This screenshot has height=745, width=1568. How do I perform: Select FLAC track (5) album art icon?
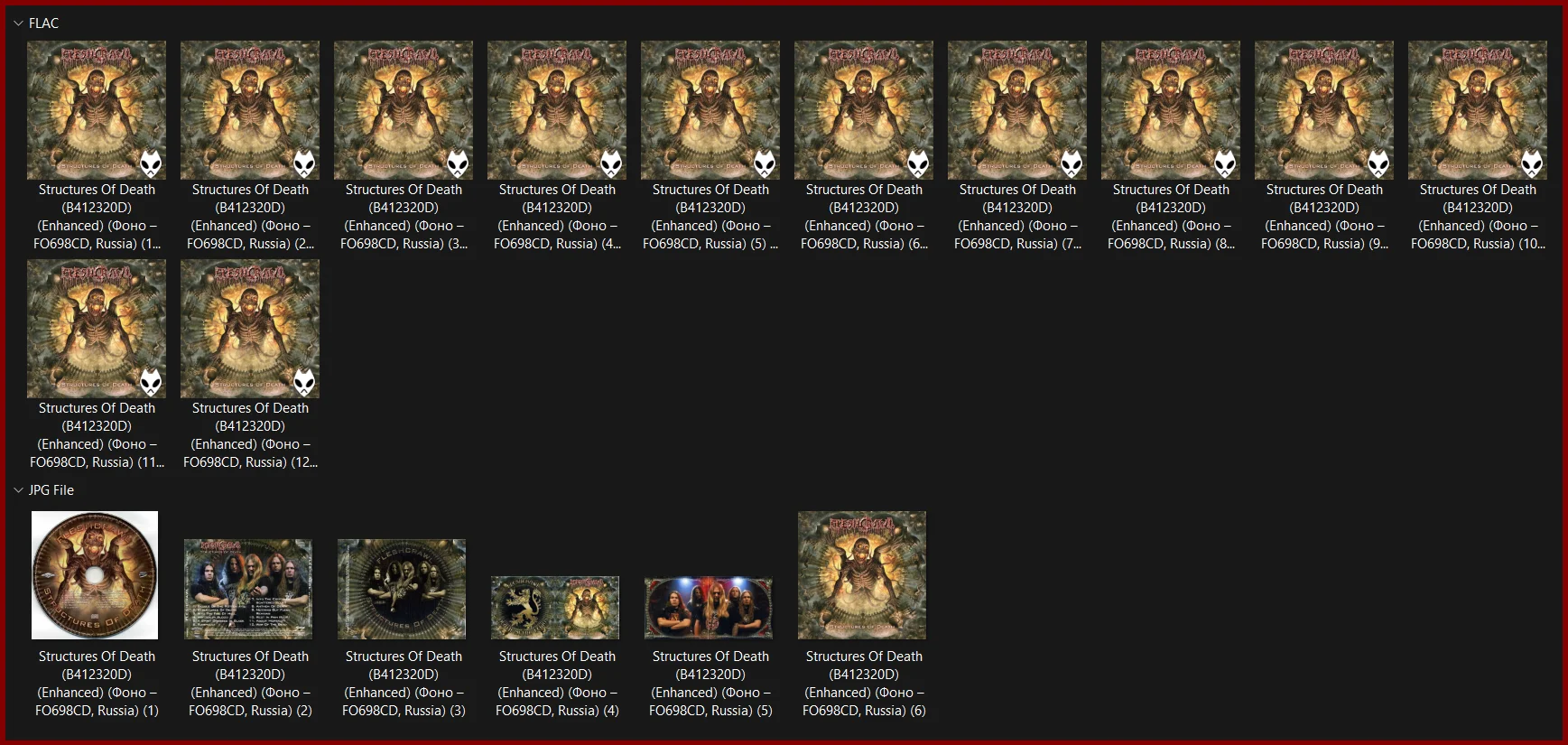point(710,110)
